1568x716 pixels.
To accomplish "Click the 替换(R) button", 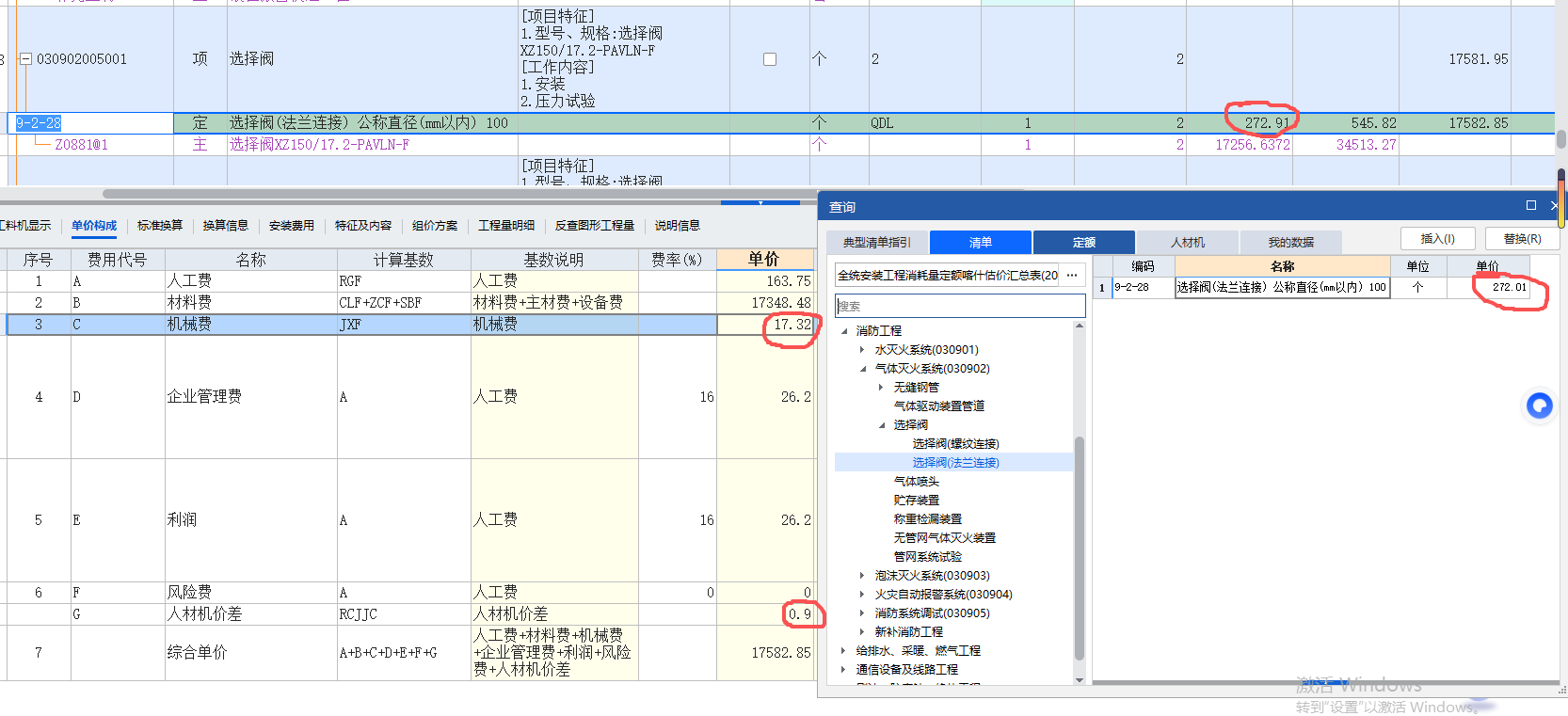I will [1522, 239].
